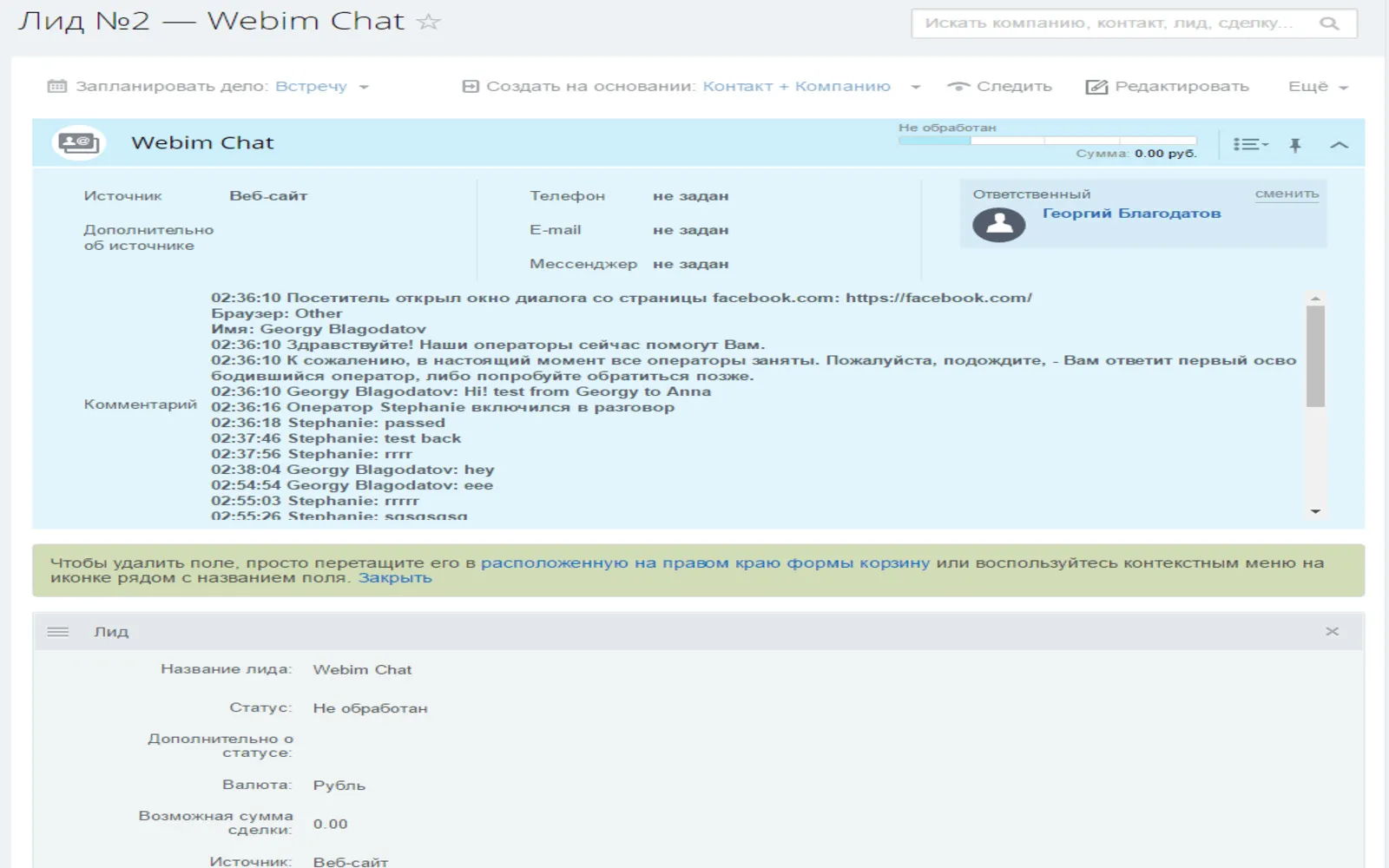Image resolution: width=1389 pixels, height=868 pixels.
Task: Click the responsible user avatar
Action: coord(999,225)
